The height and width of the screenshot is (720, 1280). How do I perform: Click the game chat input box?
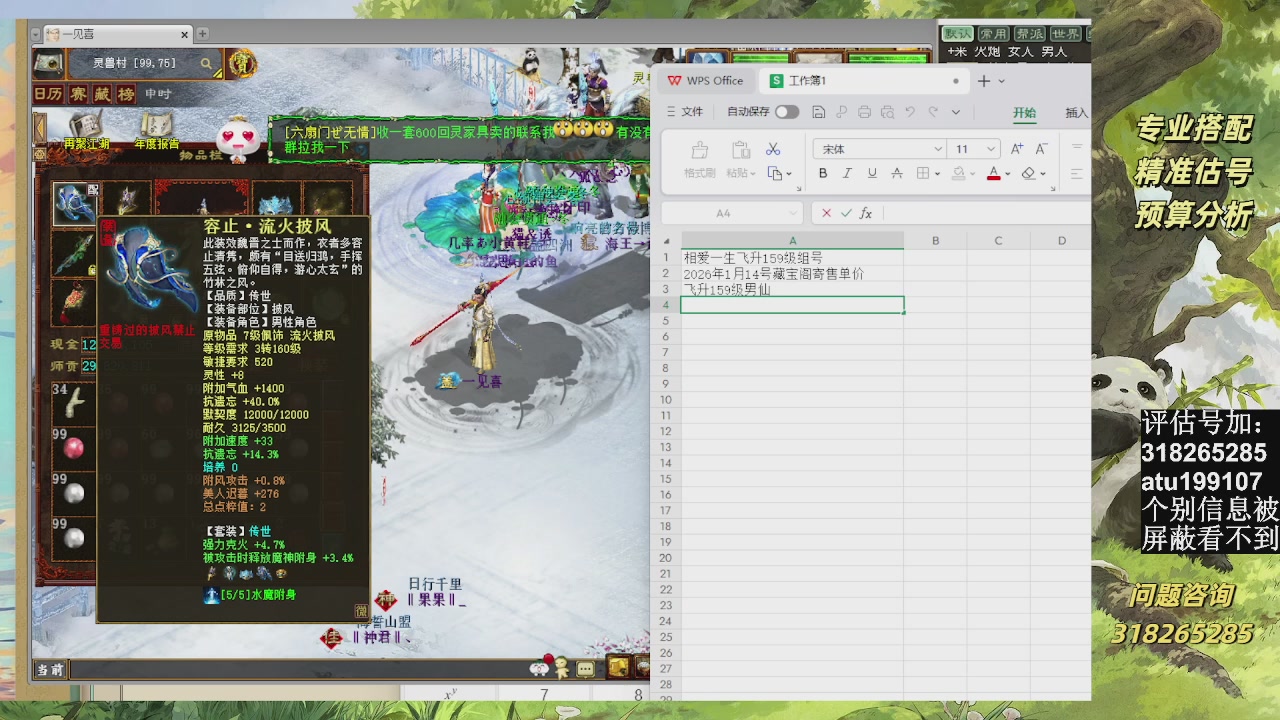(300, 669)
